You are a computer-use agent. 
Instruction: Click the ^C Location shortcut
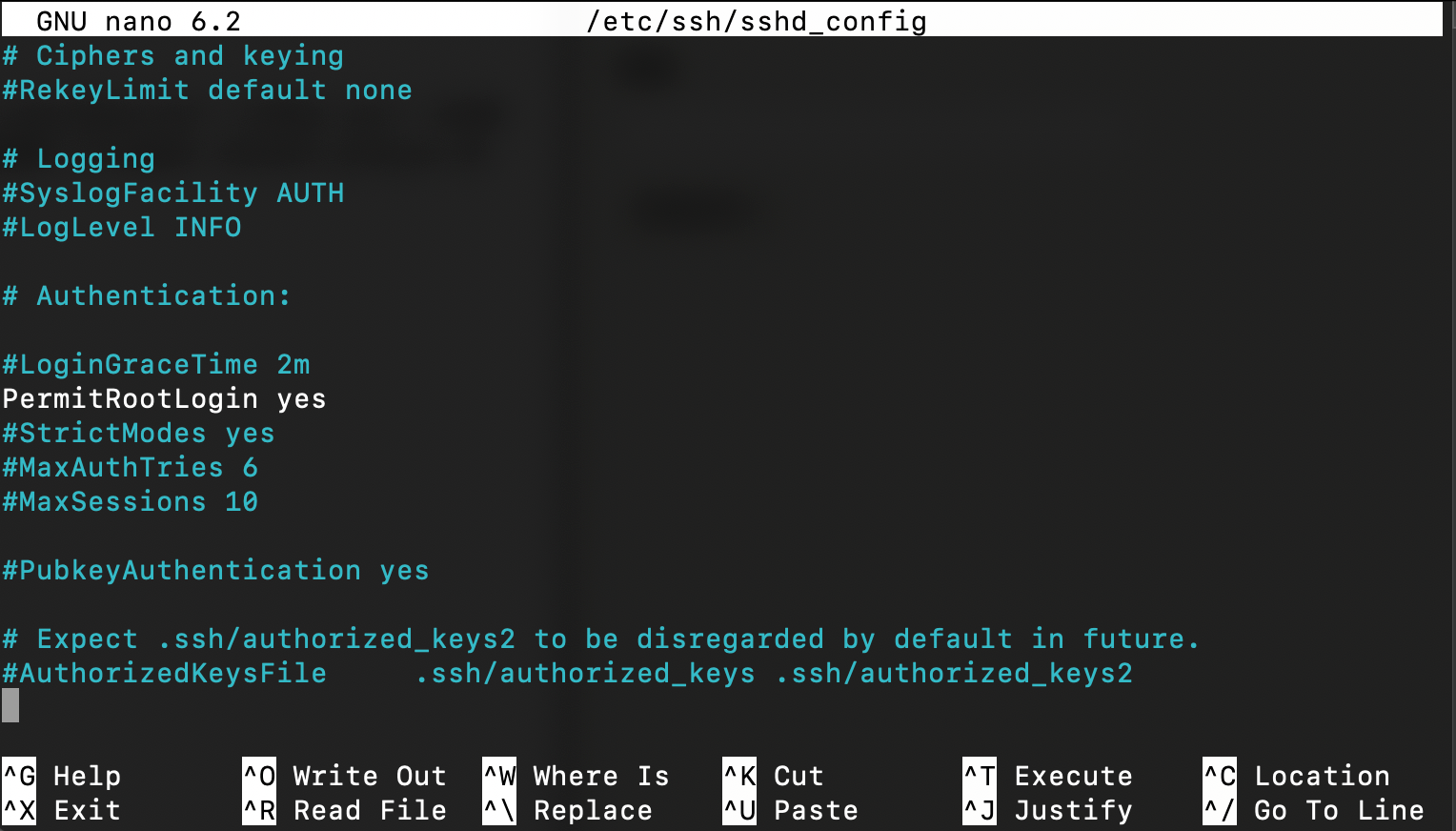[1297, 776]
